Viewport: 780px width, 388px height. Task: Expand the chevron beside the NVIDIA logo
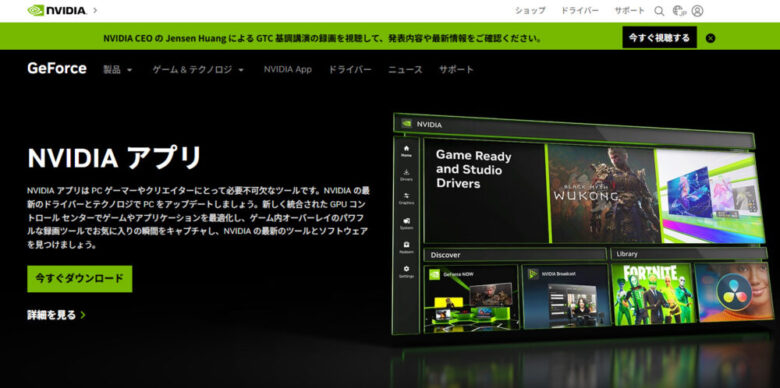point(95,10)
